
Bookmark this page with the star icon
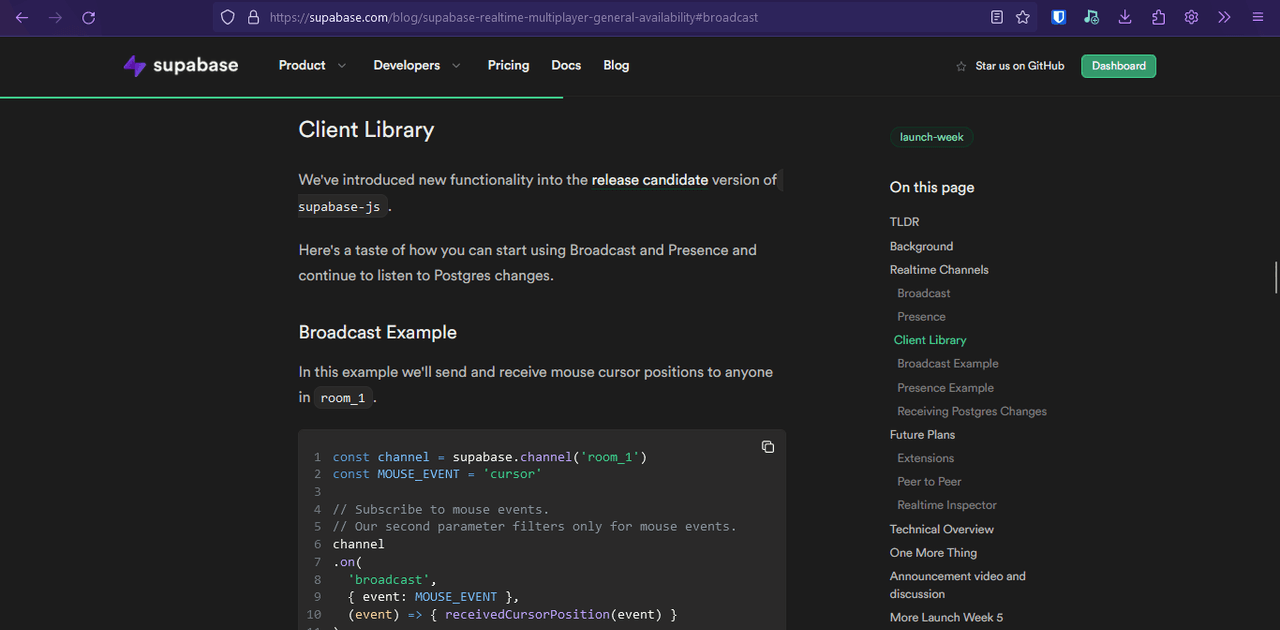(1023, 17)
